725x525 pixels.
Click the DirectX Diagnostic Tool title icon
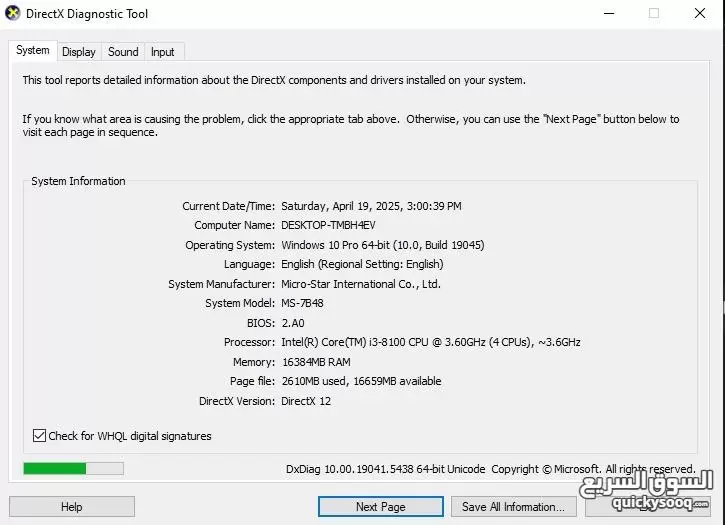pyautogui.click(x=12, y=13)
